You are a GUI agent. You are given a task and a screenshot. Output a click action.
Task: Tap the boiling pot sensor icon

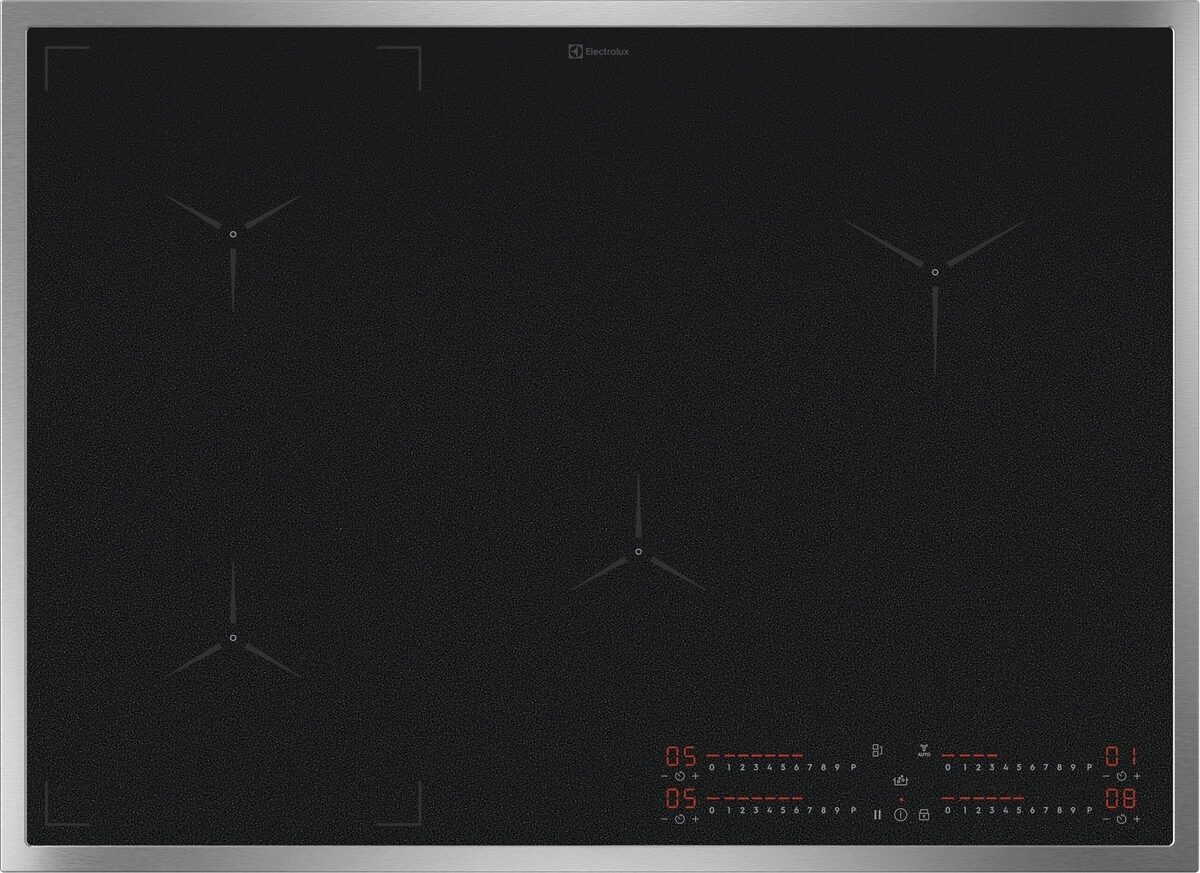click(900, 780)
